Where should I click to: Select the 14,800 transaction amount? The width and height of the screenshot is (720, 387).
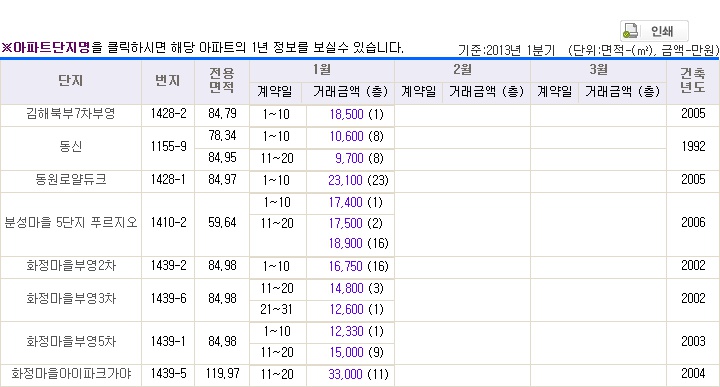coord(346,288)
